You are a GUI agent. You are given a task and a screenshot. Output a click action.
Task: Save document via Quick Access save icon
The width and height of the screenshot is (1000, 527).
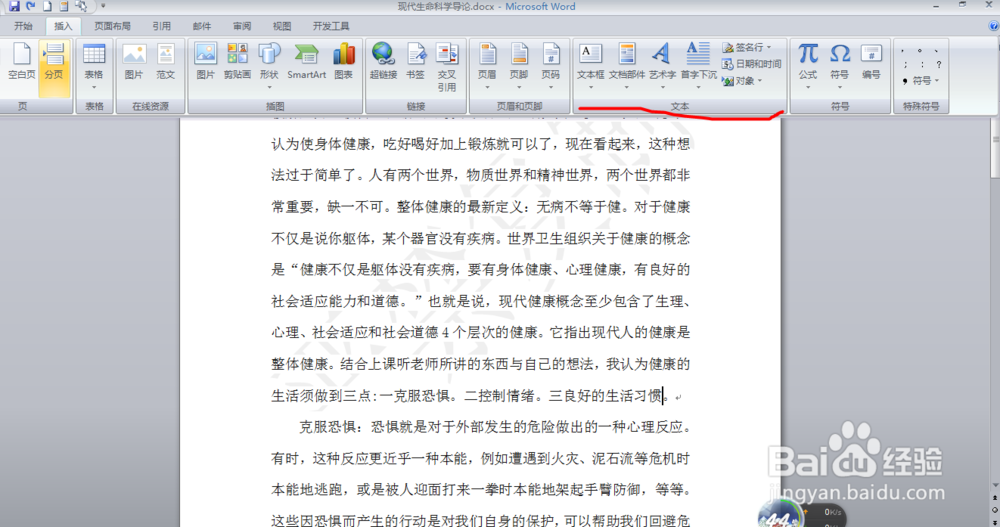[14, 6]
